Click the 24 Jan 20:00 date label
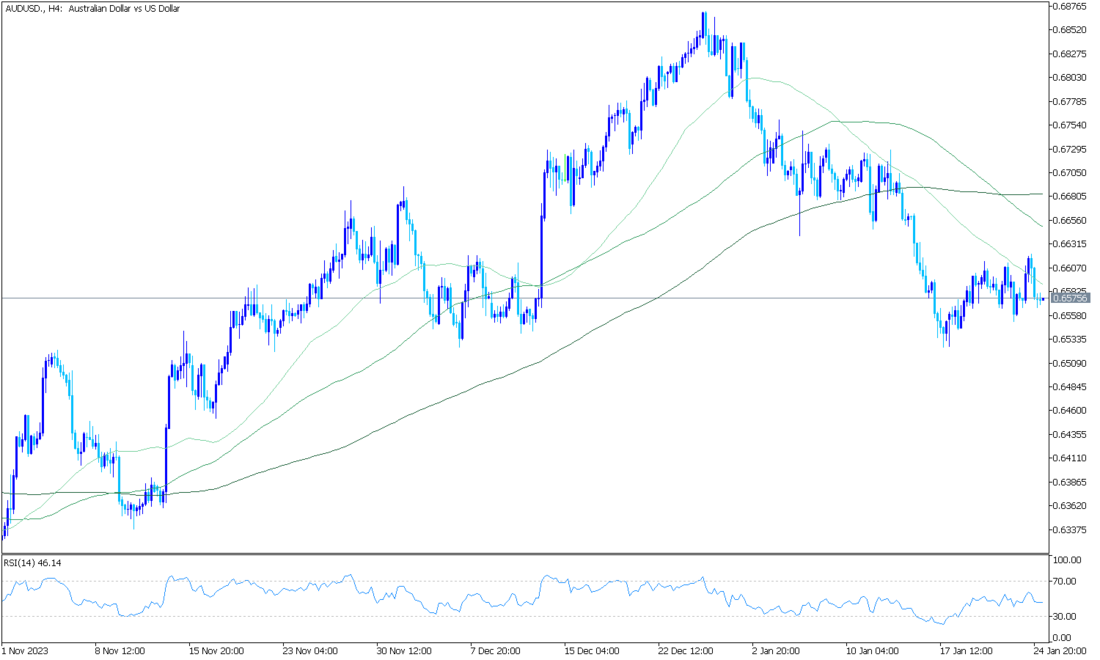1100x660 pixels. 1061,651
